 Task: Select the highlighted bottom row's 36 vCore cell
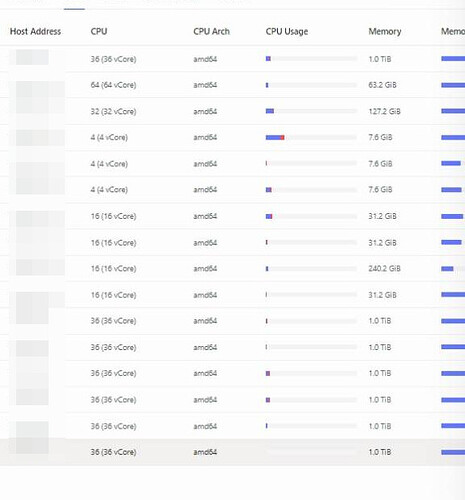coord(113,452)
